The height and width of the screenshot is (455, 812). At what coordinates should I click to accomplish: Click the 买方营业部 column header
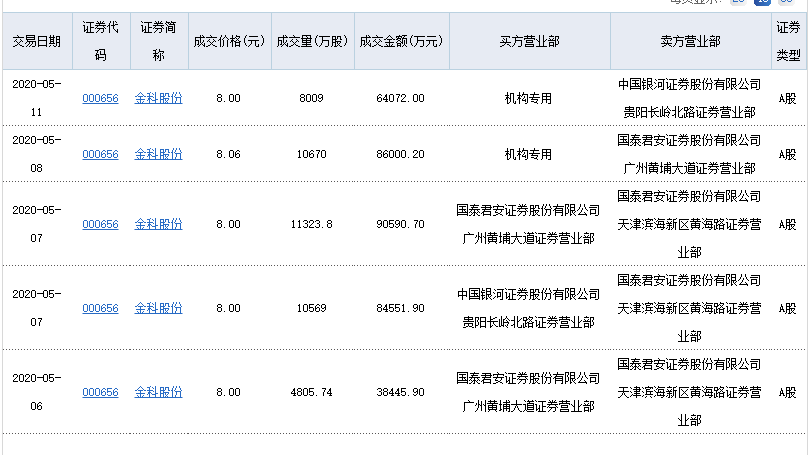(528, 41)
